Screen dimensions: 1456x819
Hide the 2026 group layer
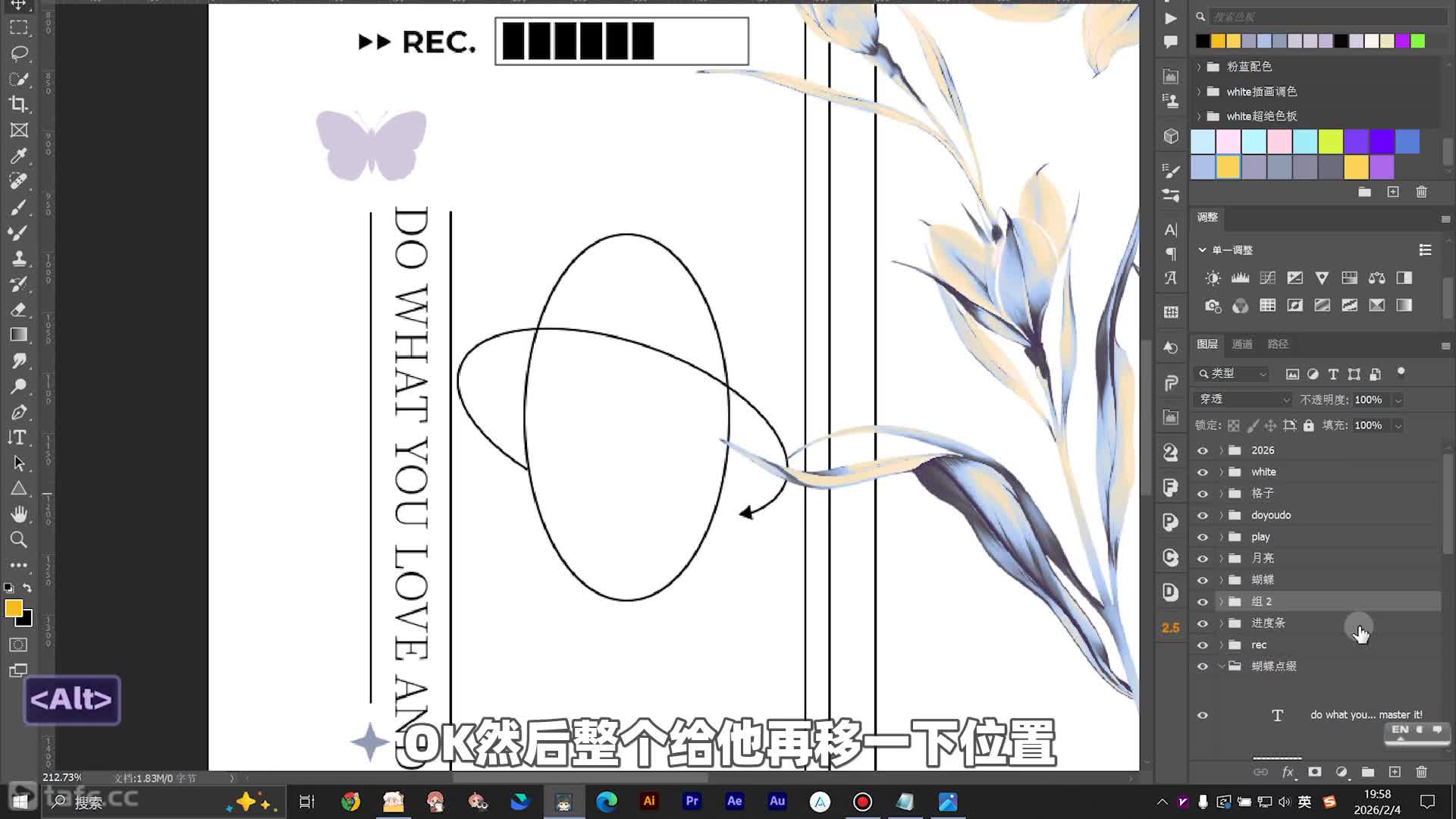[1203, 450]
